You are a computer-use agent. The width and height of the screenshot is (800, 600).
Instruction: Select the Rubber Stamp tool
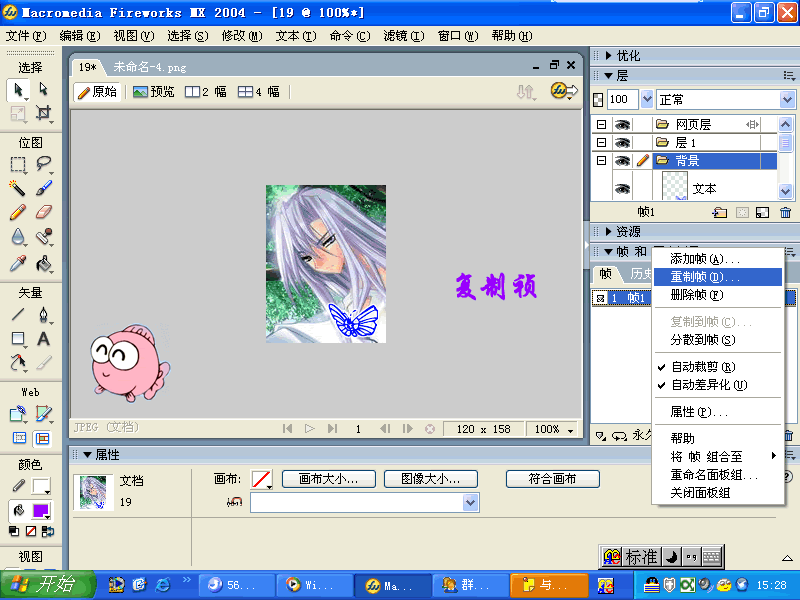(43, 237)
